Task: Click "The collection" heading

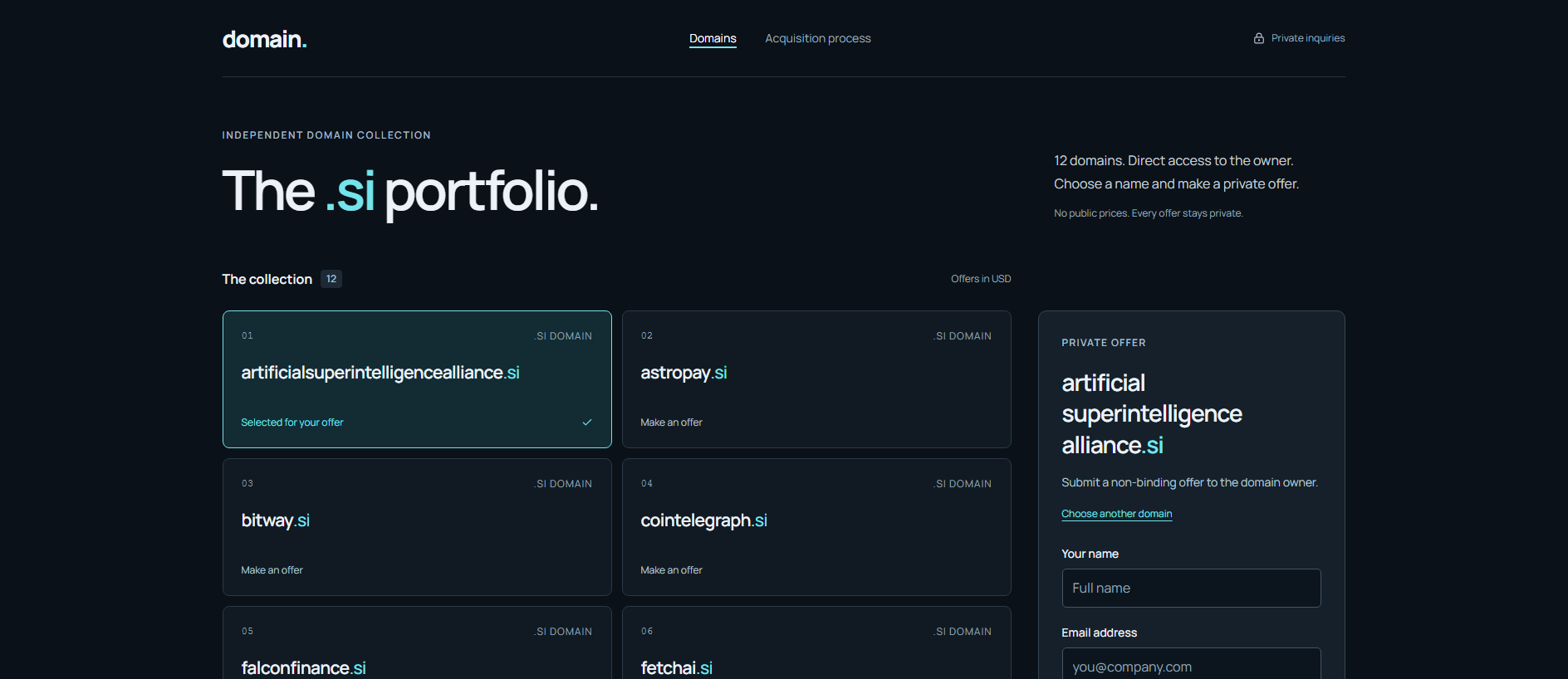Action: 267,279
